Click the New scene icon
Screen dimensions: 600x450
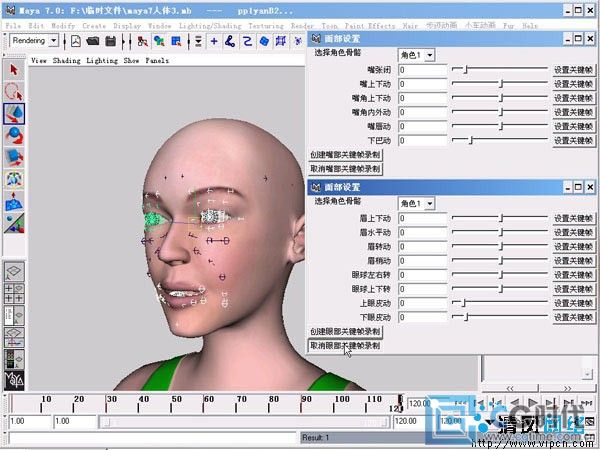pyautogui.click(x=76, y=41)
